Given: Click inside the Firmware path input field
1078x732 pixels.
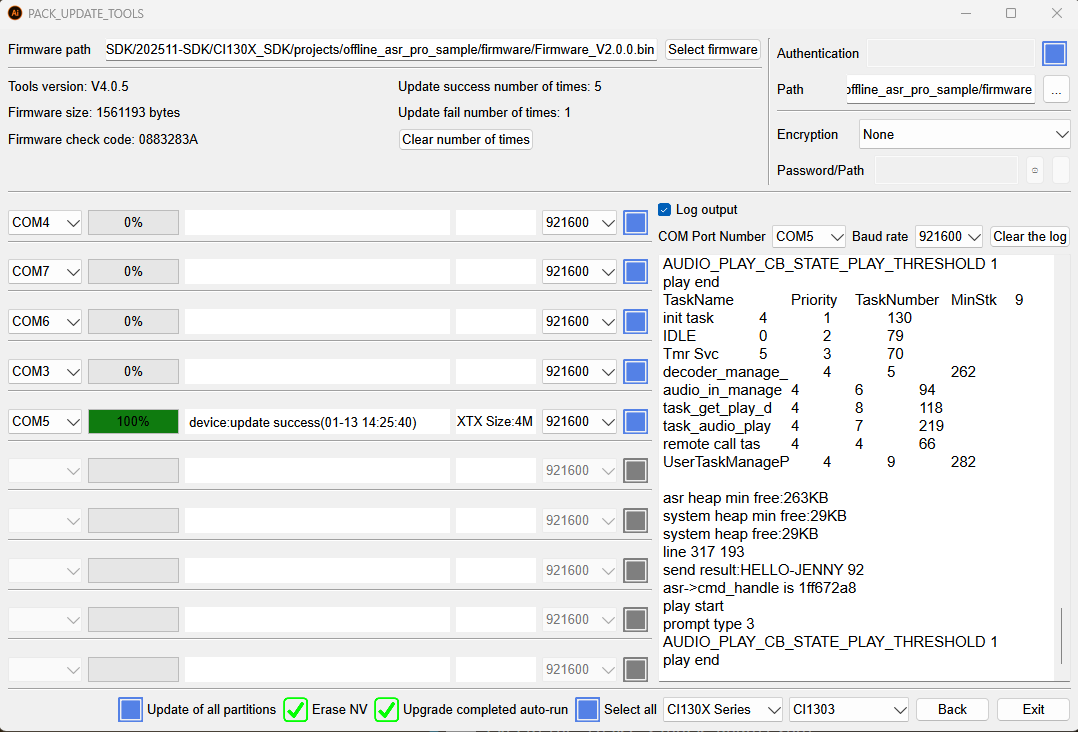Looking at the screenshot, I should (x=380, y=49).
